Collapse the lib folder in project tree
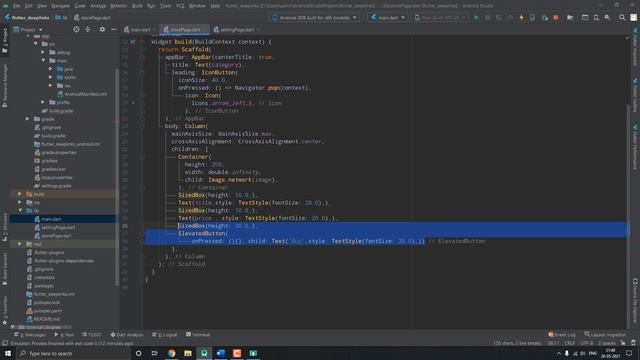Screen dimensions: 640x360 20,211
